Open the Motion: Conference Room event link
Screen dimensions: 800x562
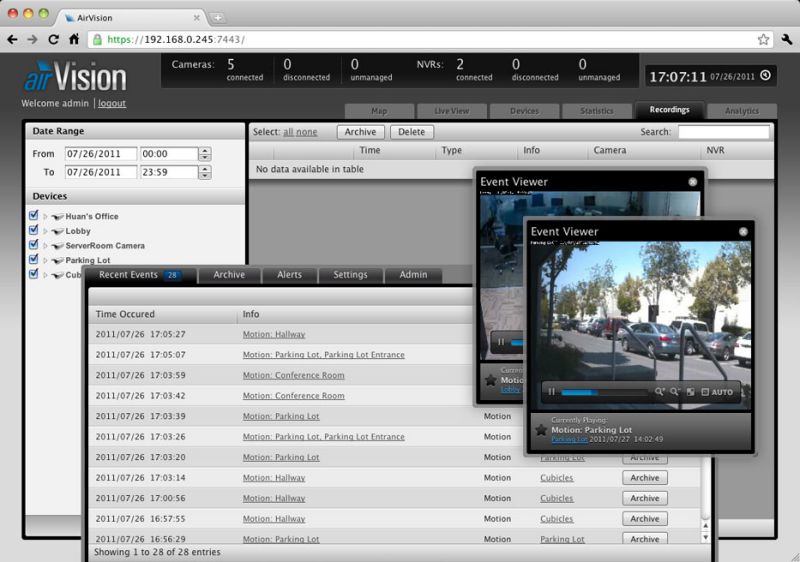click(x=293, y=375)
